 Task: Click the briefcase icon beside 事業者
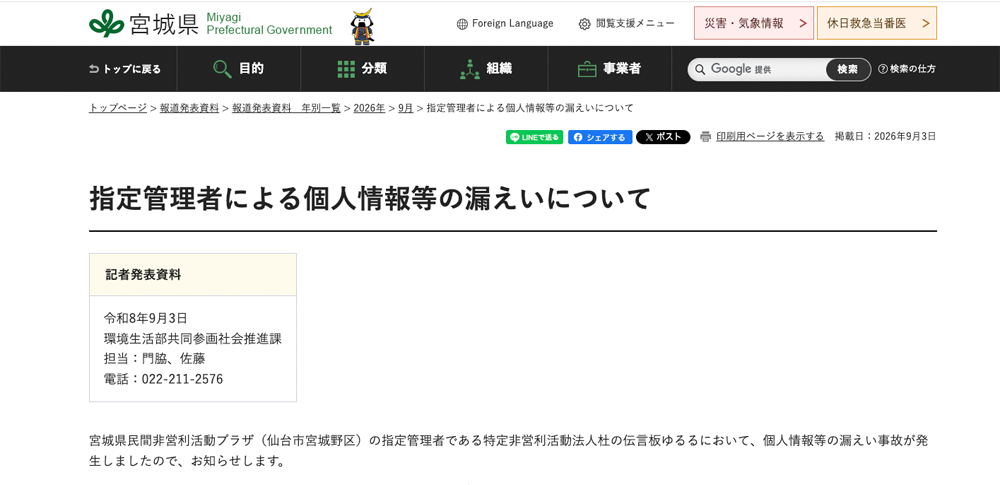tap(587, 69)
